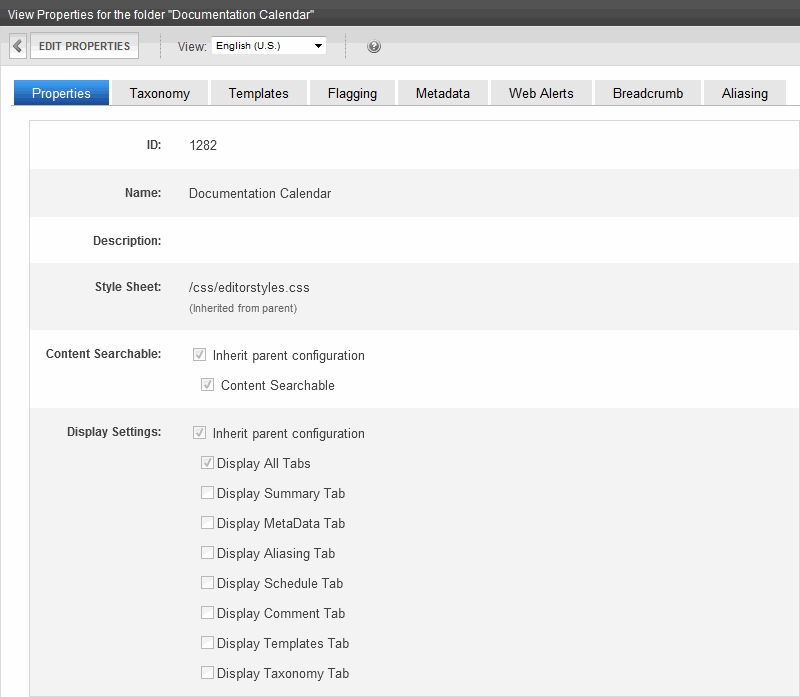Switch to the Breadcrumb tab
Screen dimensions: 800x697
coord(647,93)
